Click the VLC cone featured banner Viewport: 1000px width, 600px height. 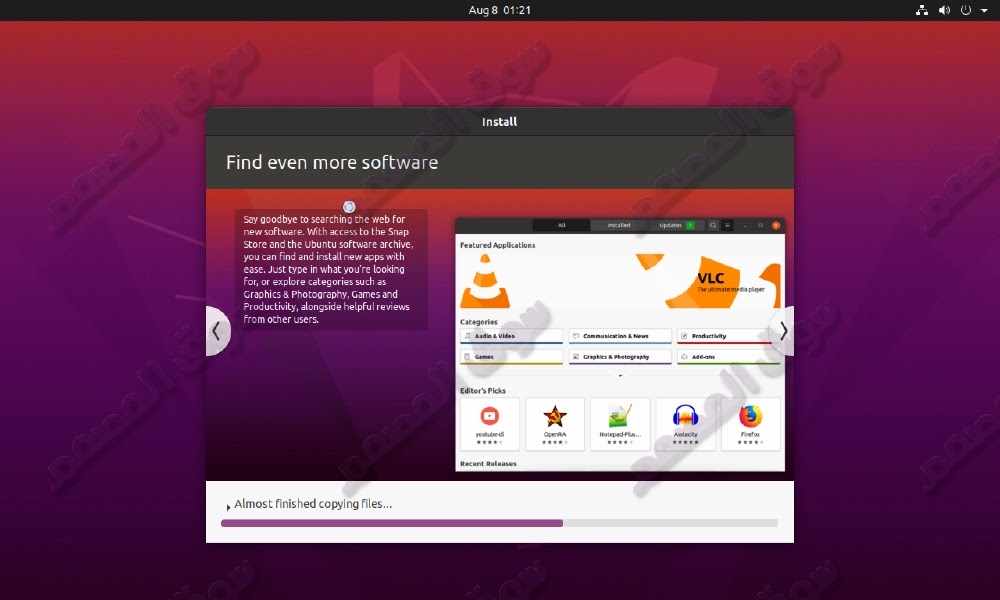pyautogui.click(x=620, y=281)
